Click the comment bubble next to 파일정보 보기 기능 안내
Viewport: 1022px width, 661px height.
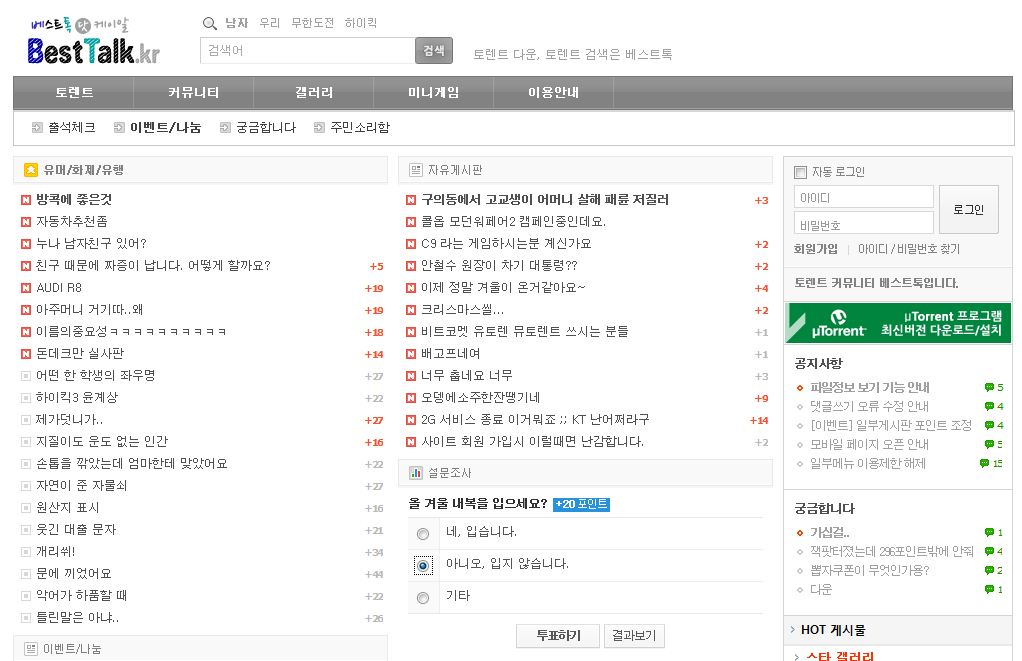point(989,387)
